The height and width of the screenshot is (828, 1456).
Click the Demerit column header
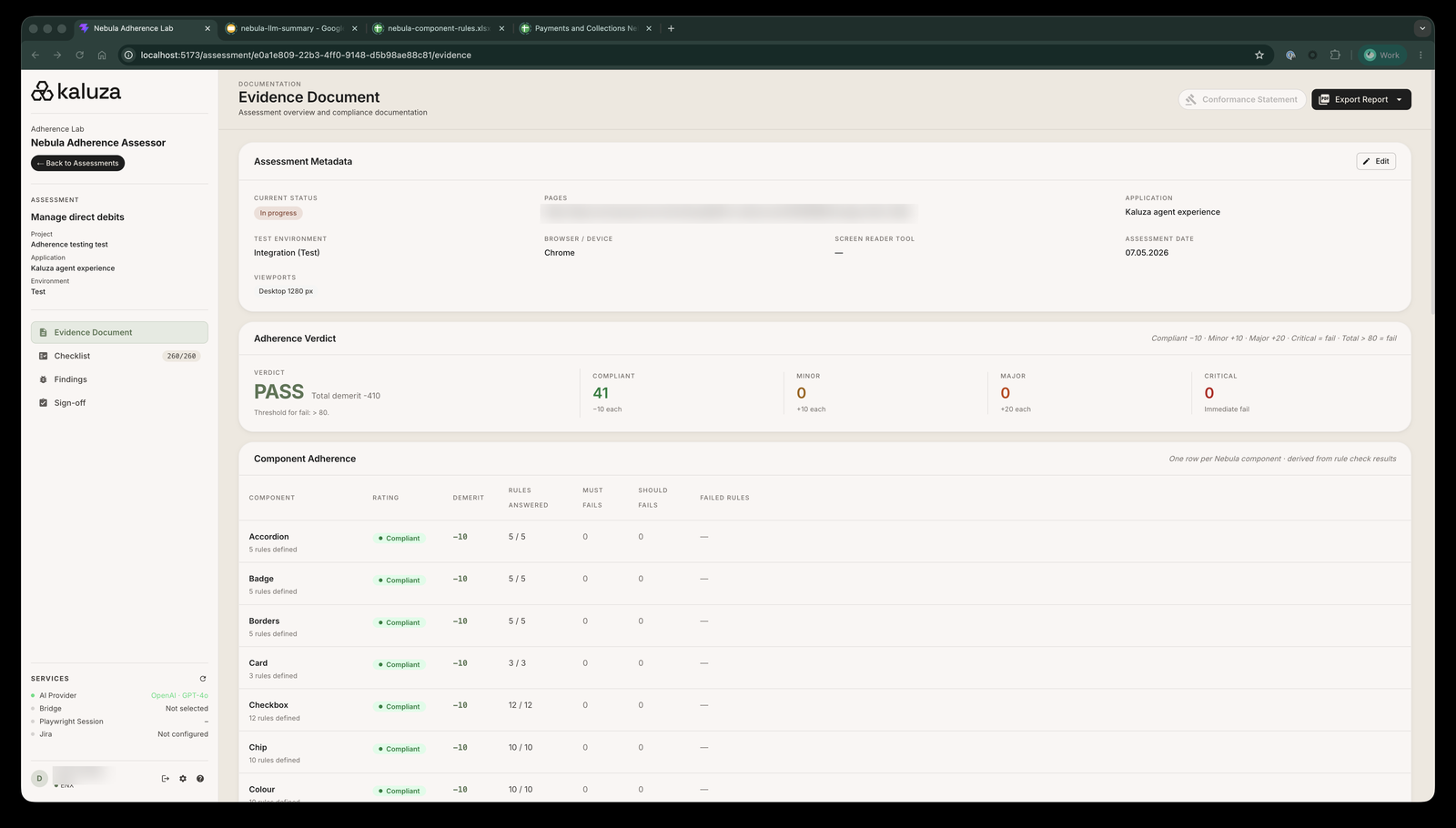click(x=469, y=498)
